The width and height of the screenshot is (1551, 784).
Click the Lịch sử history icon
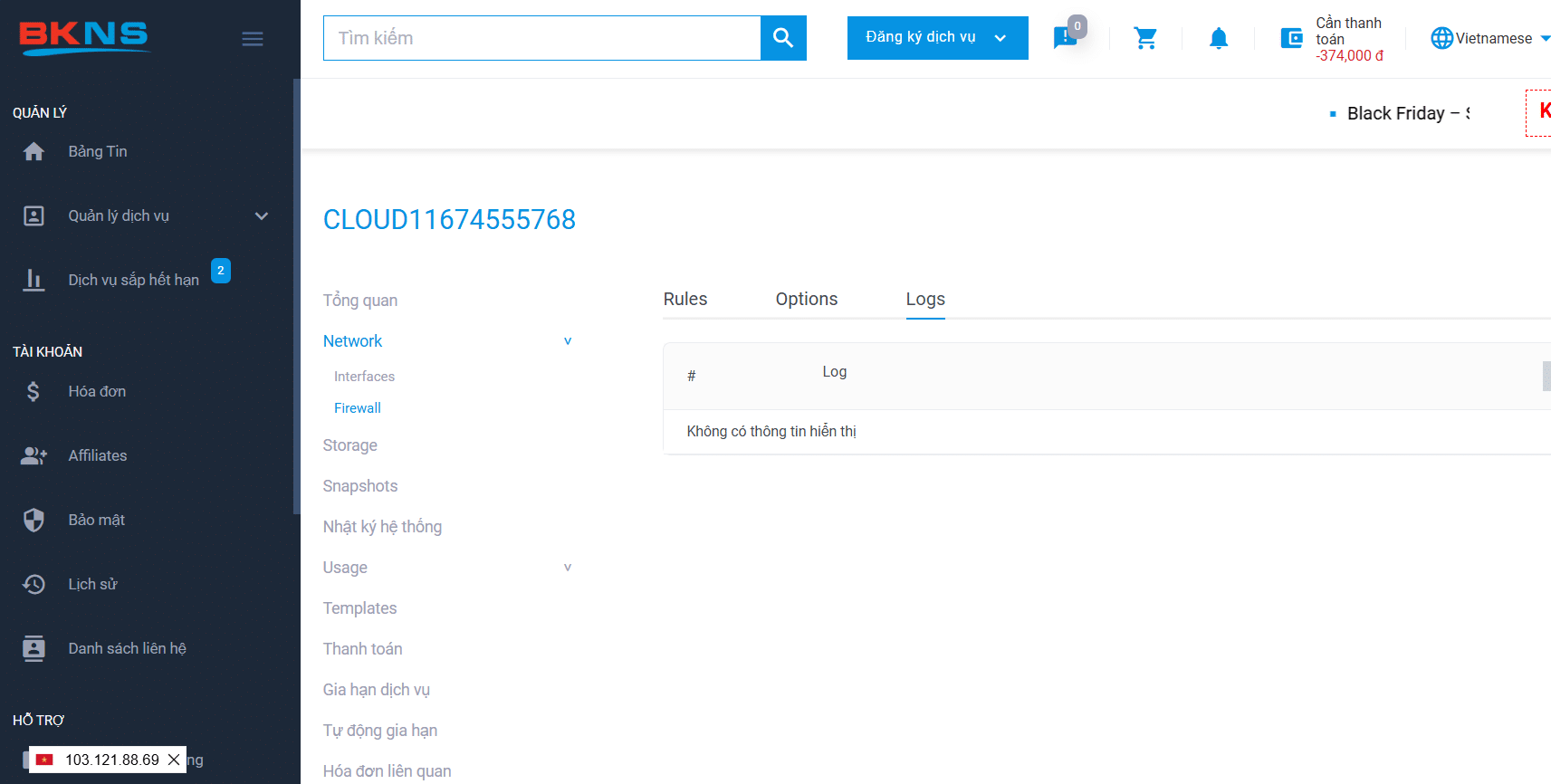[x=34, y=584]
